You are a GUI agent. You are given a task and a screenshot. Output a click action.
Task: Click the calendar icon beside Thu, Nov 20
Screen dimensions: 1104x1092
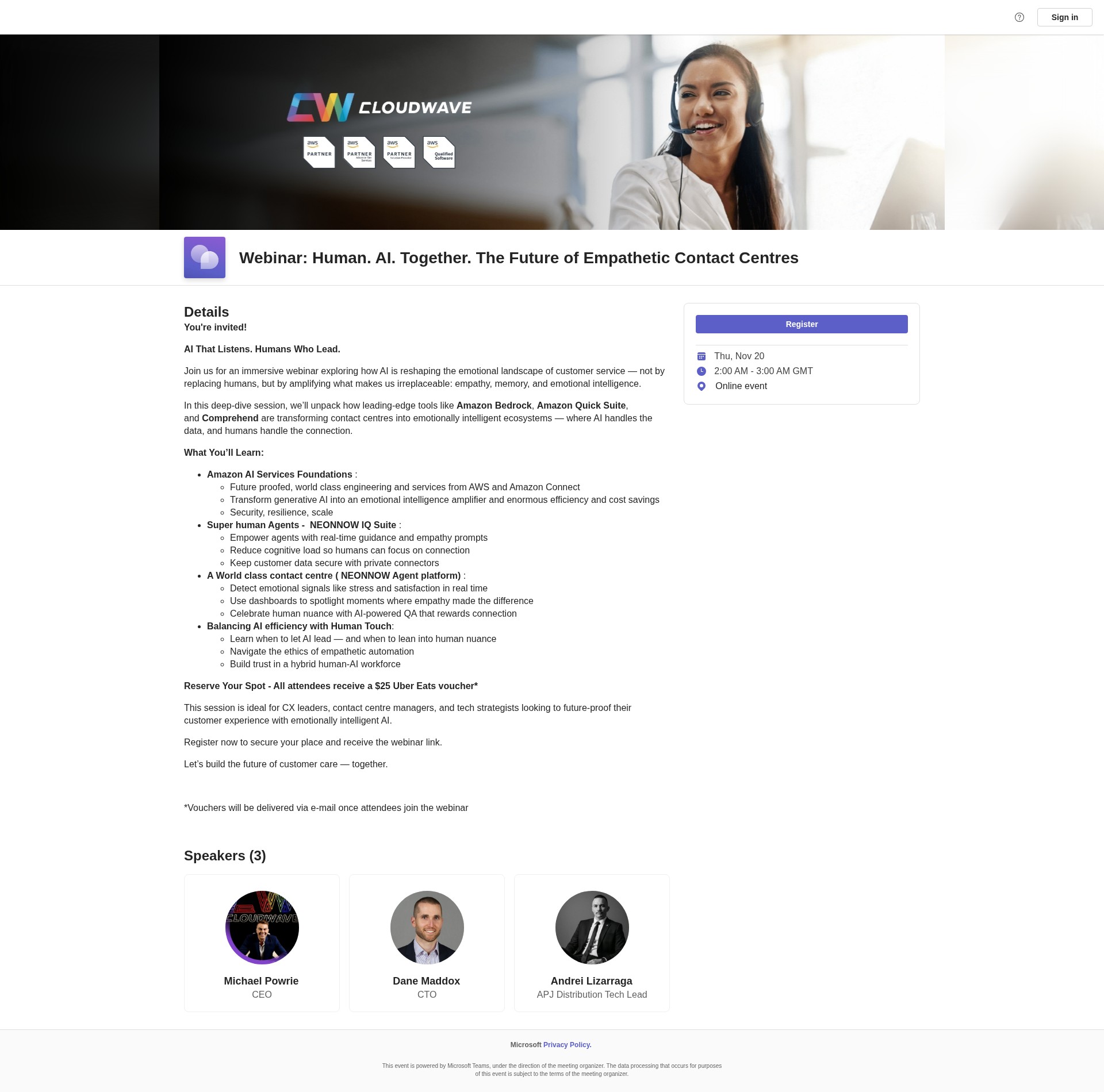pyautogui.click(x=701, y=356)
